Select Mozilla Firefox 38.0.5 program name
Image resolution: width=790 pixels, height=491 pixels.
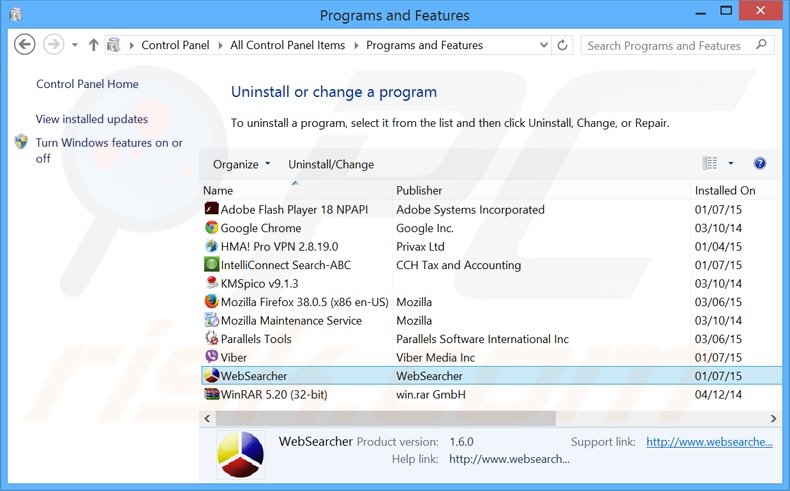tap(304, 302)
